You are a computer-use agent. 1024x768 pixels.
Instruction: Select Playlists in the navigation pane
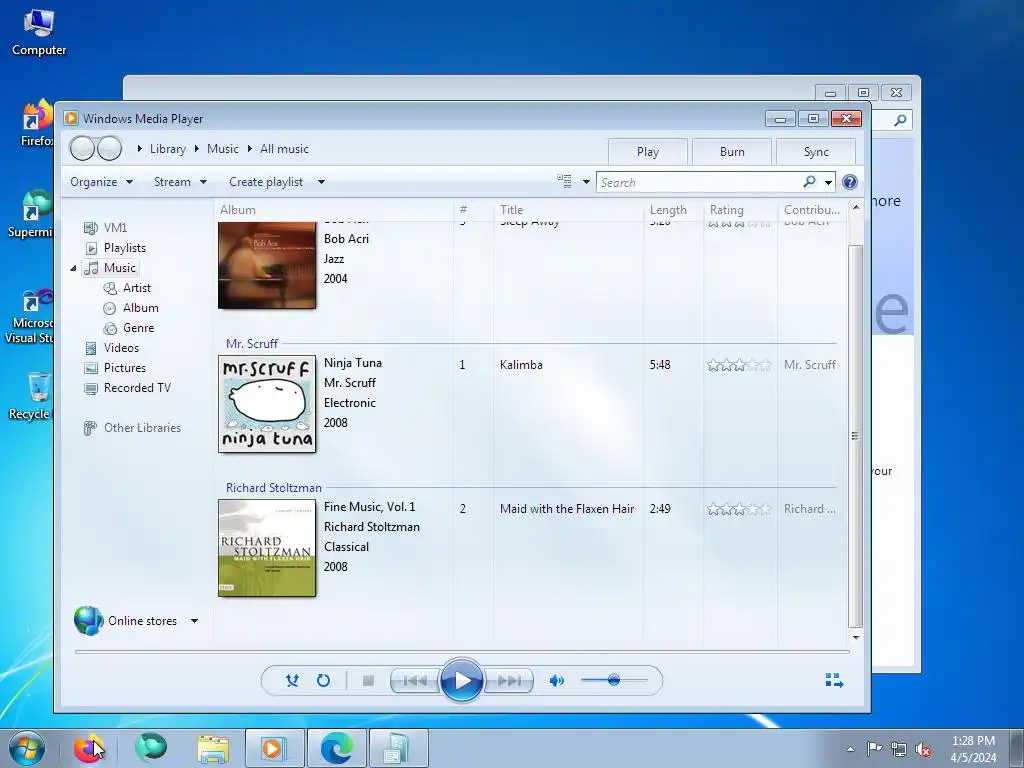click(x=124, y=248)
